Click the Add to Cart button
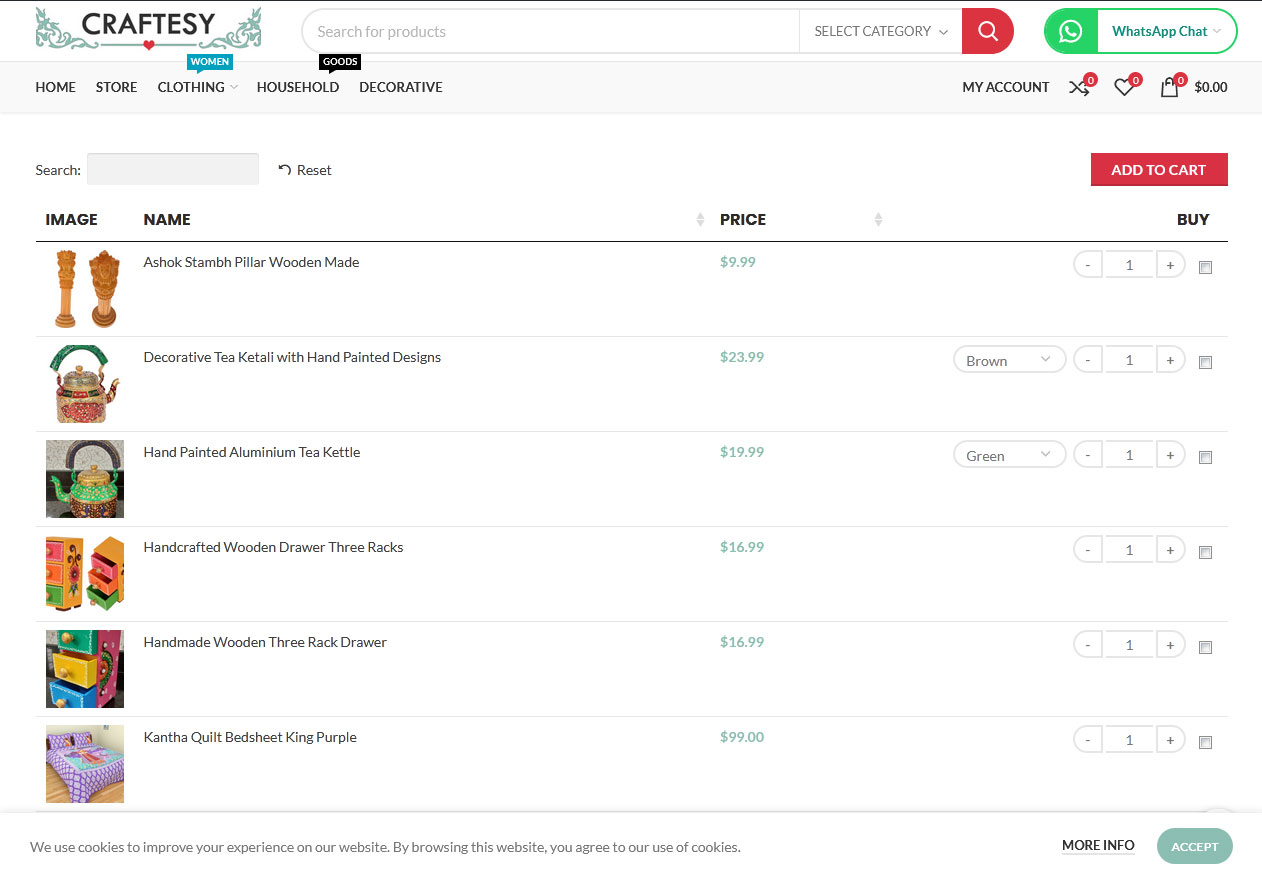Screen dimensions: 1262x876 [x=1159, y=170]
